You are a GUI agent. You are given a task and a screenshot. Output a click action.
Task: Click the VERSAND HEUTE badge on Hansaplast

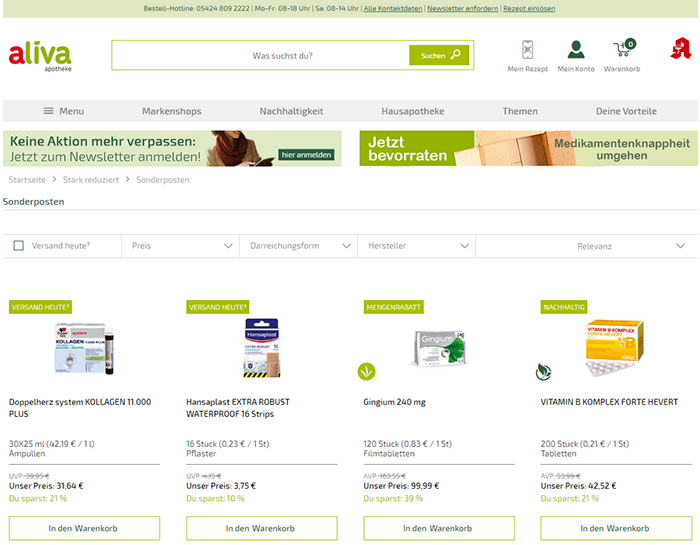click(217, 307)
